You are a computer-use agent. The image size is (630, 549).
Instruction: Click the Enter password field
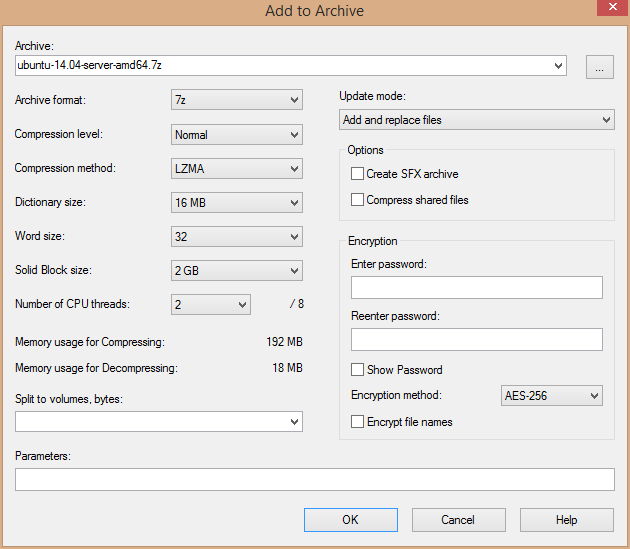pyautogui.click(x=477, y=287)
